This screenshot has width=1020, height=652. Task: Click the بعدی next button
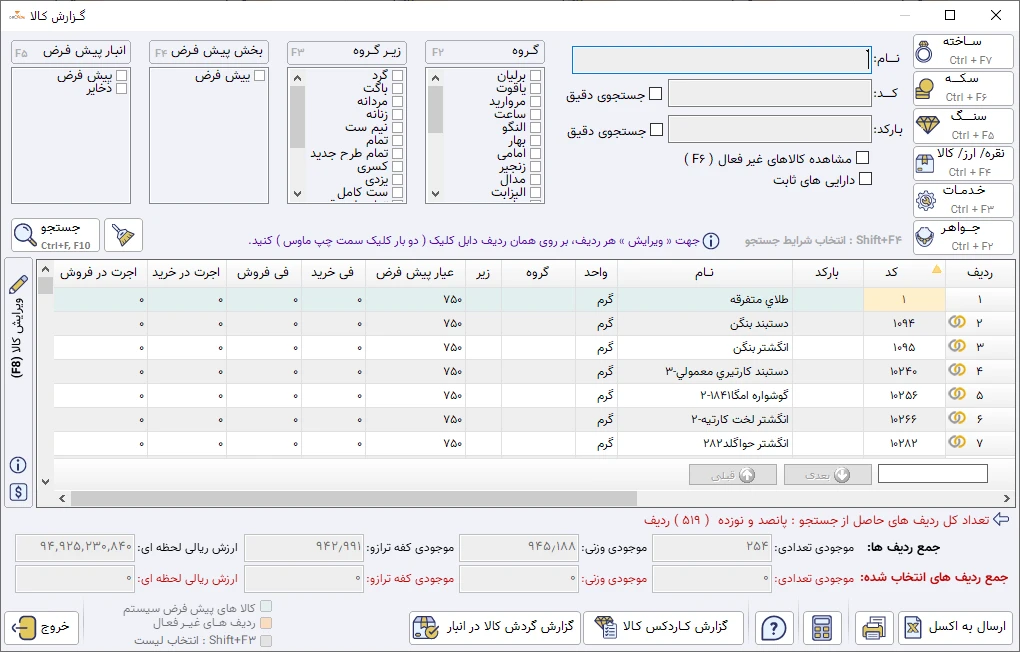(827, 475)
